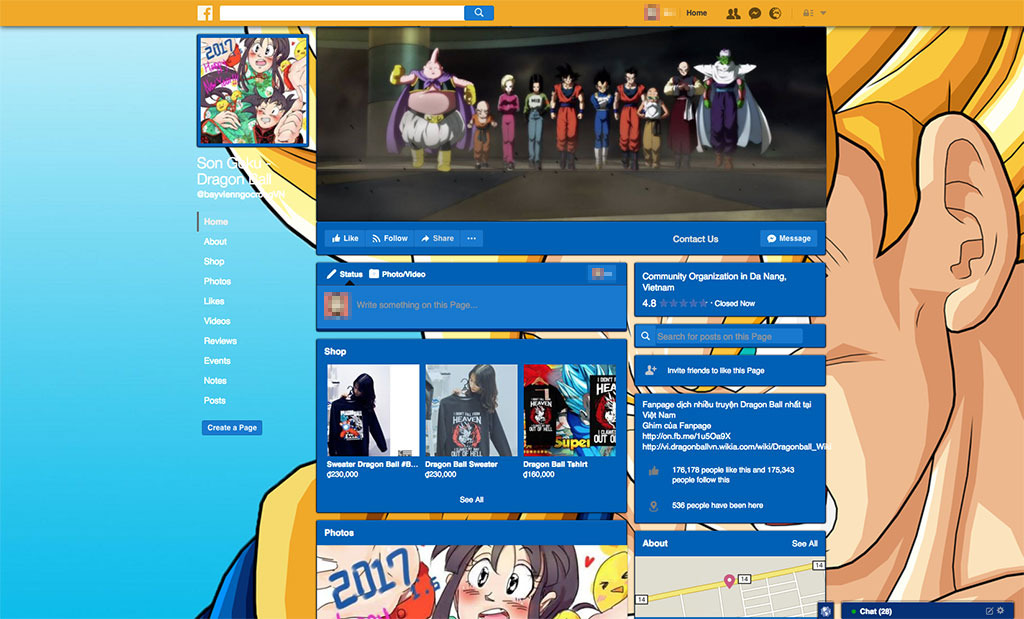Screen dimensions: 1024x619
Task: Open the three-dot more actions menu
Action: [472, 238]
